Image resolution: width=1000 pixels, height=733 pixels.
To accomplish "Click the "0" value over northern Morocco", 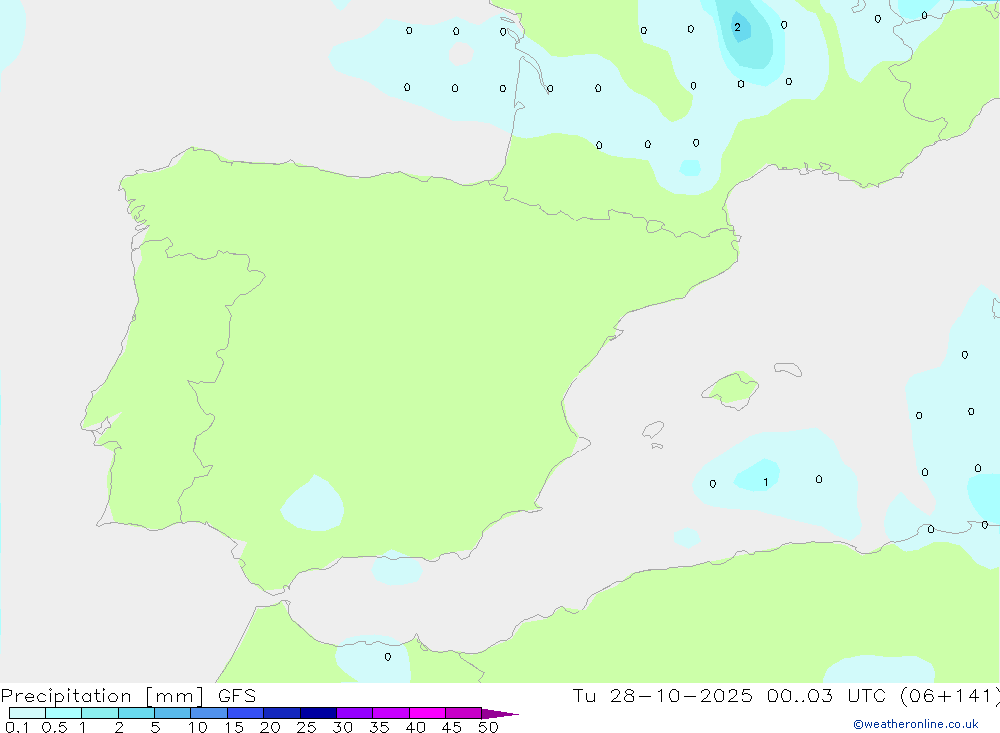I will (x=388, y=656).
